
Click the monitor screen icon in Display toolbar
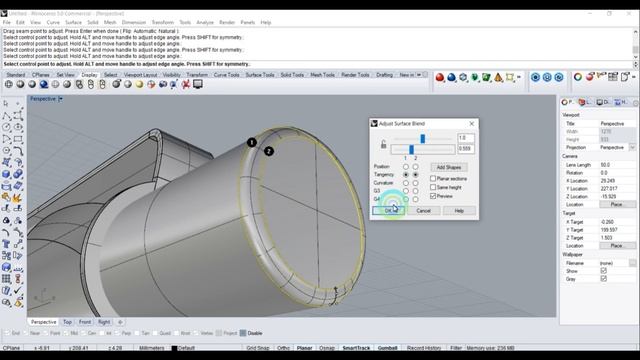click(198, 84)
